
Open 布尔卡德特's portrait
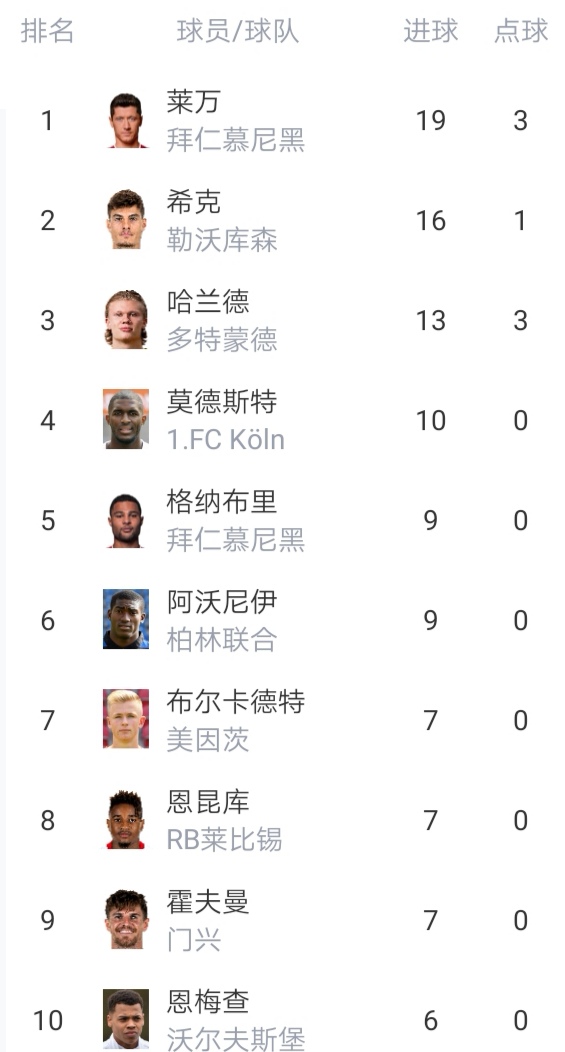(126, 719)
